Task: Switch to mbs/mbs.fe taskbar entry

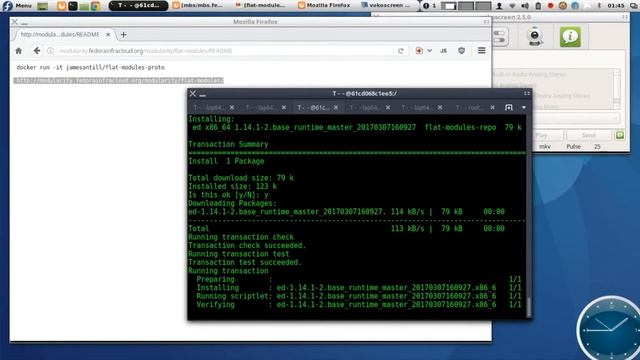Action: pyautogui.click(x=199, y=5)
